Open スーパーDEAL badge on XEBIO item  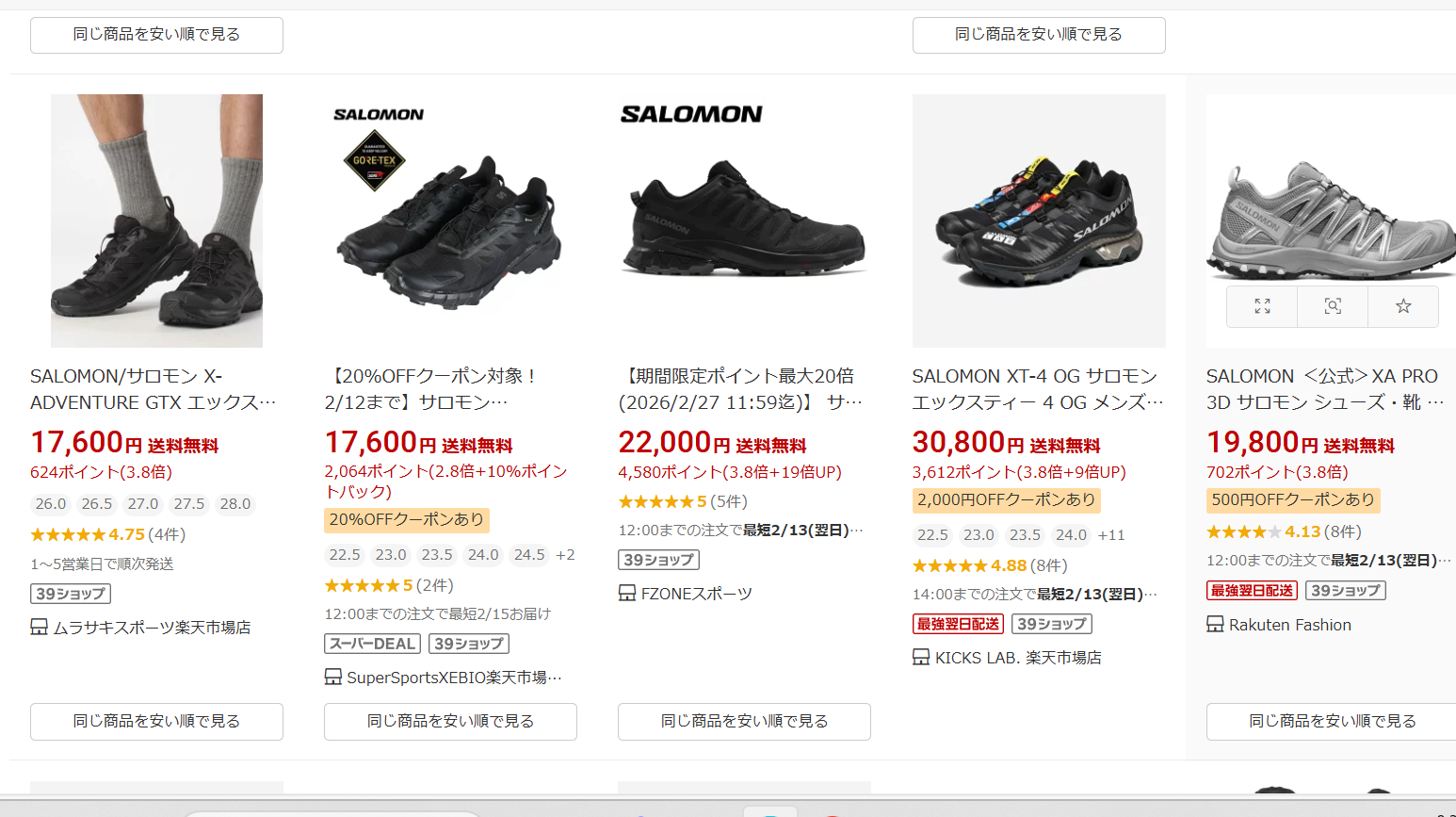coord(372,644)
